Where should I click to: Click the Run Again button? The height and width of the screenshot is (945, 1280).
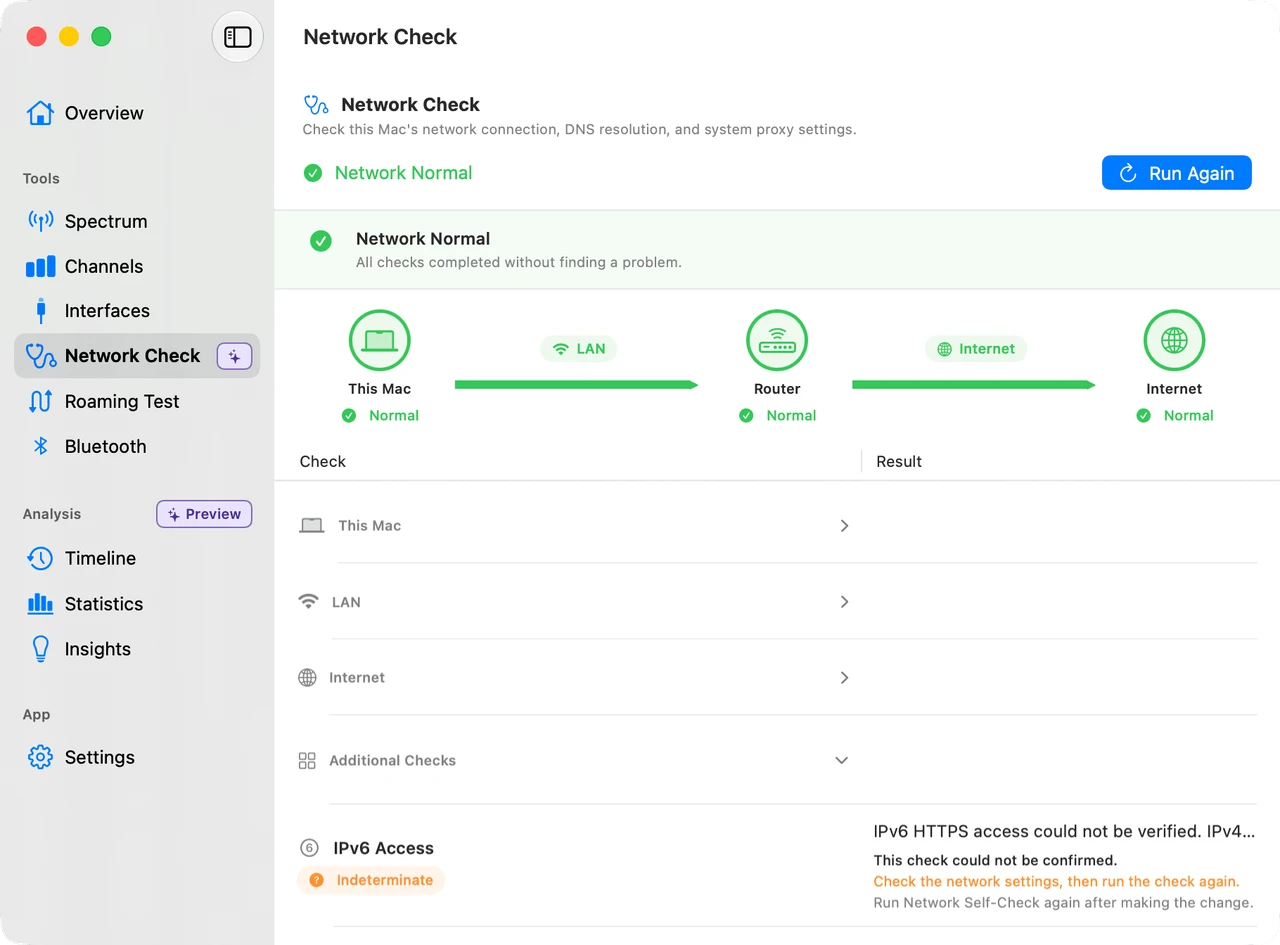pyautogui.click(x=1177, y=173)
